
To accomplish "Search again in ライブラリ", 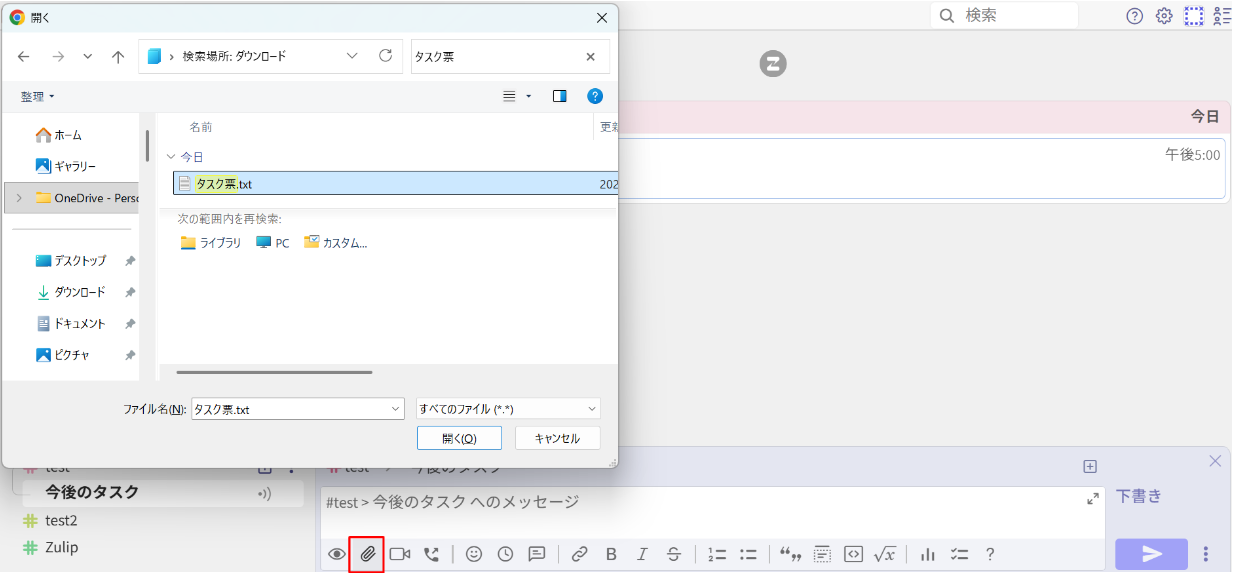I will (x=211, y=243).
